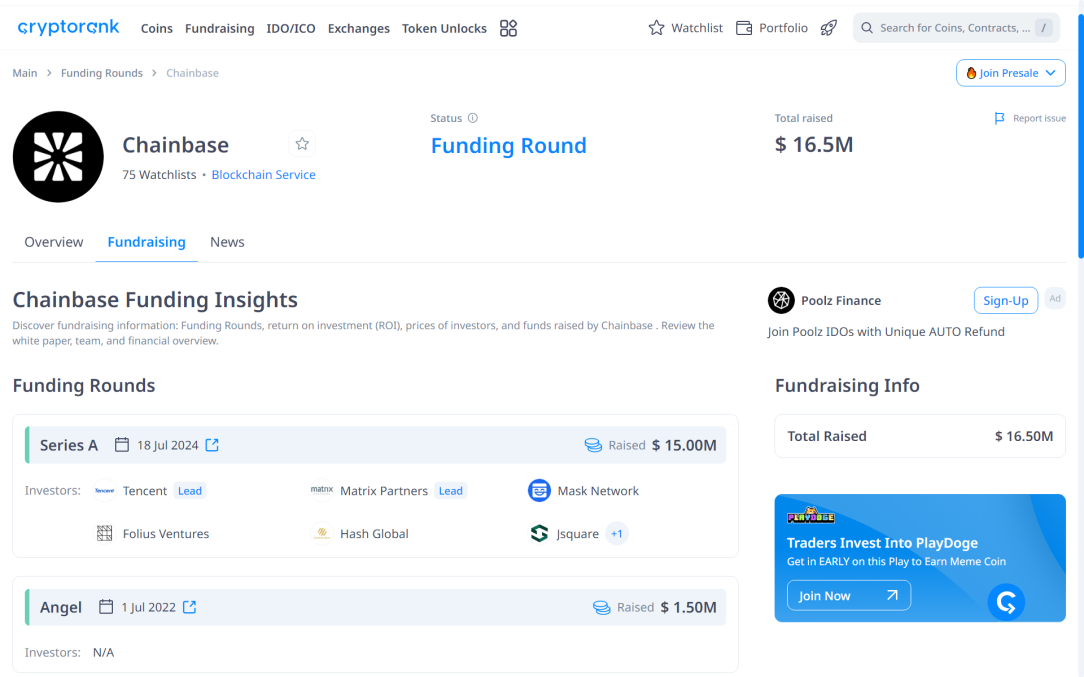Go to Funding Rounds breadcrumb

pos(102,73)
